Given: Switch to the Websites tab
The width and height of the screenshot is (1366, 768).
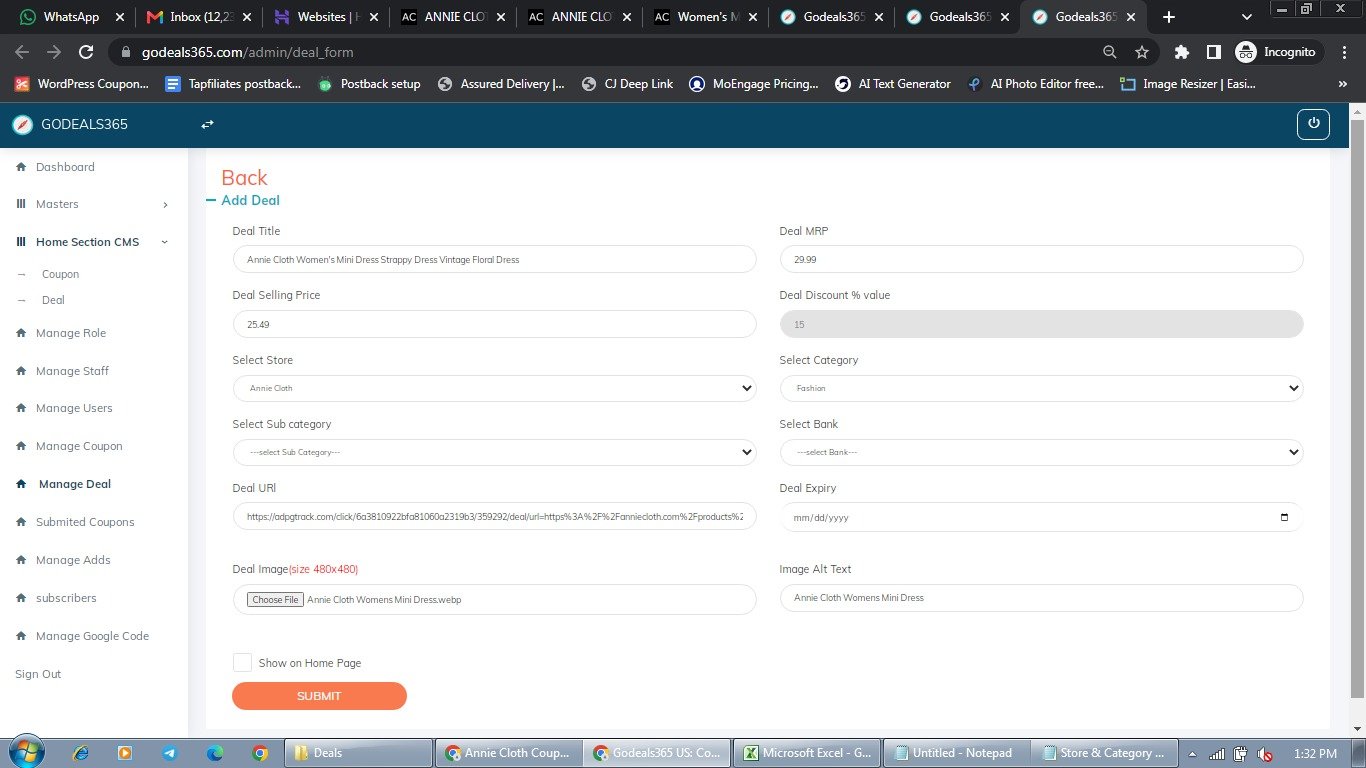Looking at the screenshot, I should point(323,17).
